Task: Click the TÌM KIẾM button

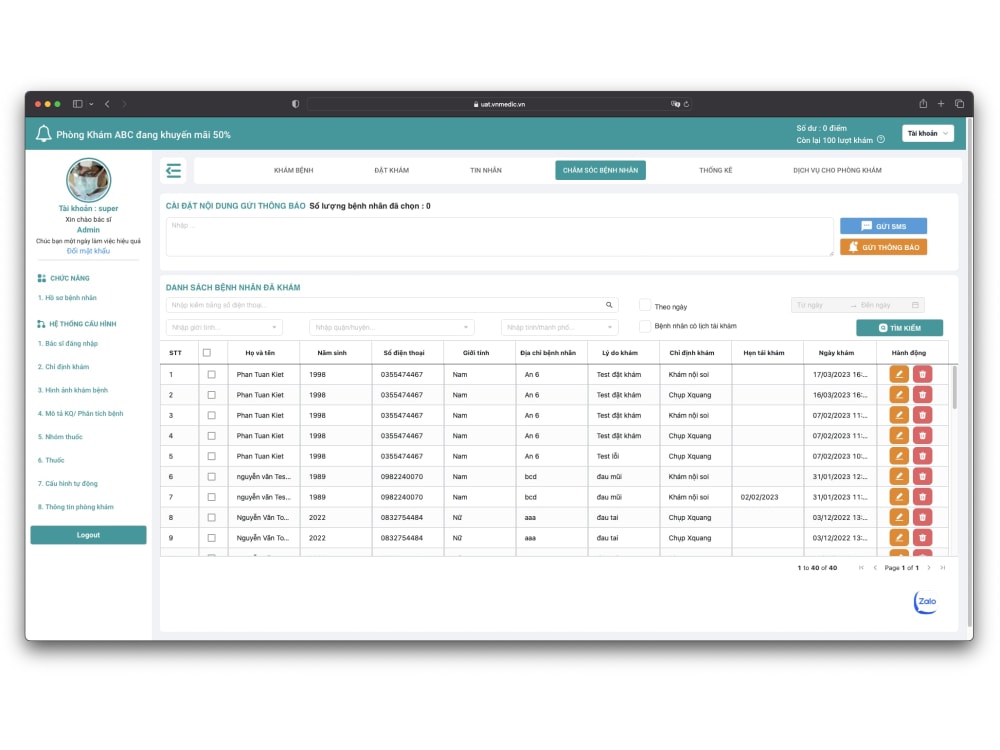Action: [899, 328]
